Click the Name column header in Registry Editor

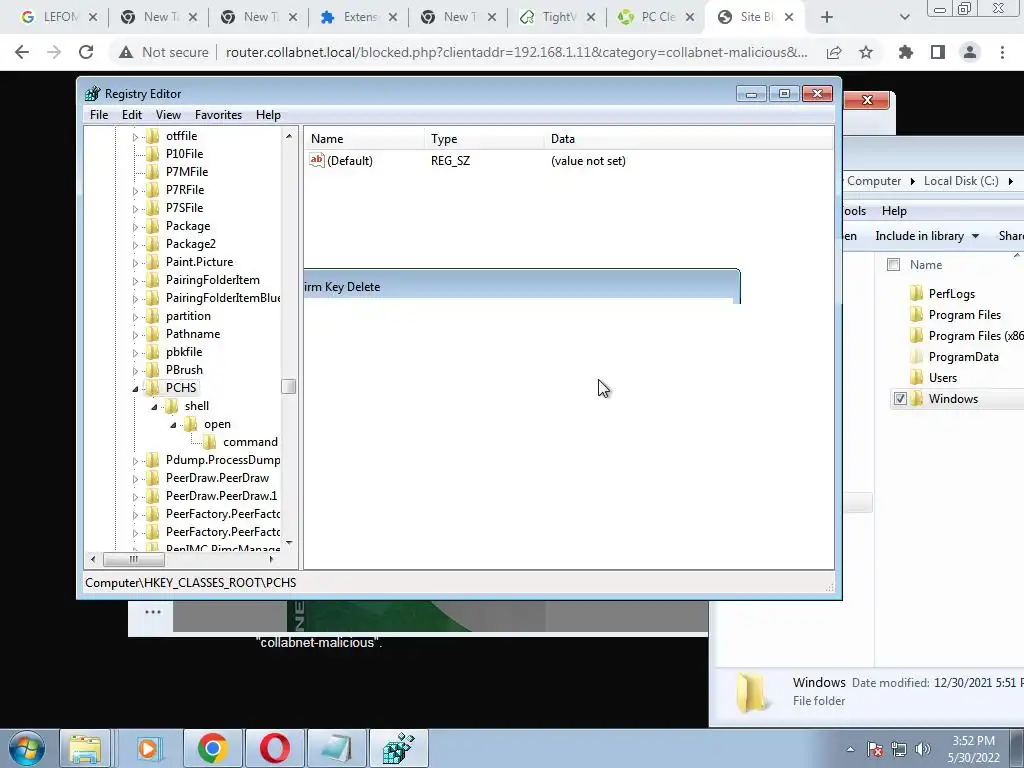[364, 138]
